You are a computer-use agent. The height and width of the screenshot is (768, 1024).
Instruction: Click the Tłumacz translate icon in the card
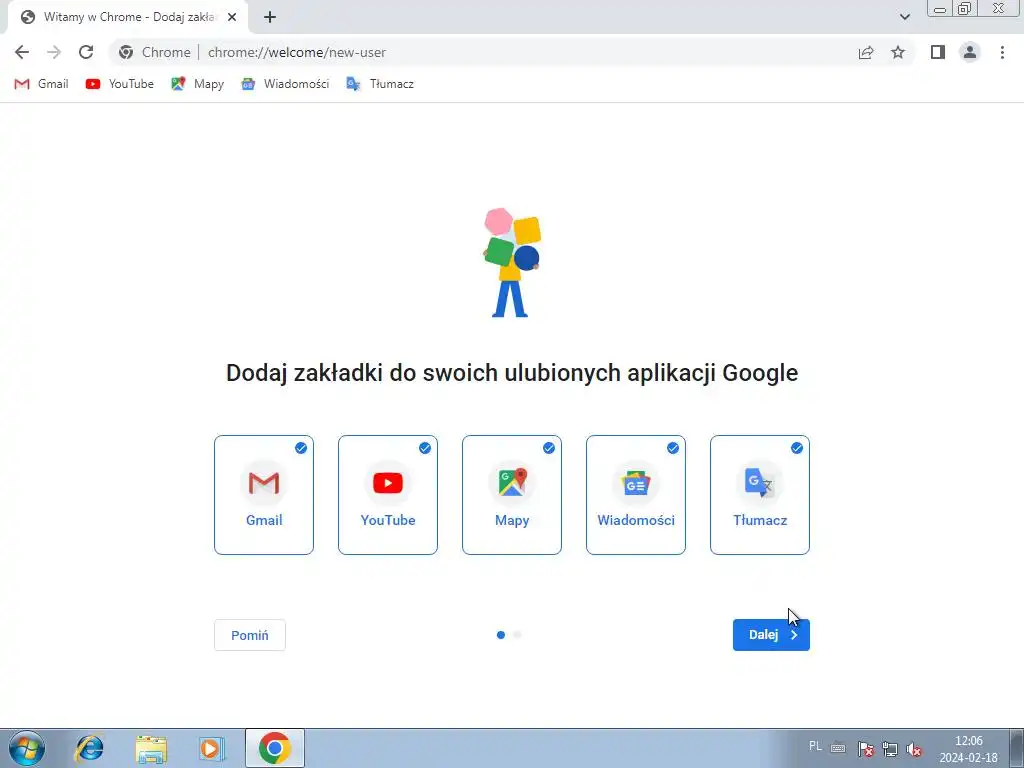[760, 483]
